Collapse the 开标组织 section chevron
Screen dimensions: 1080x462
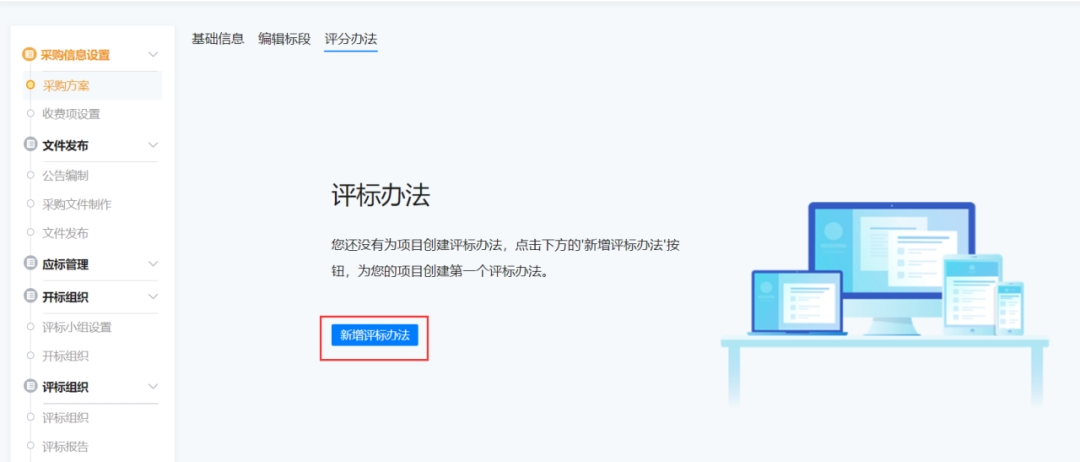tap(153, 297)
